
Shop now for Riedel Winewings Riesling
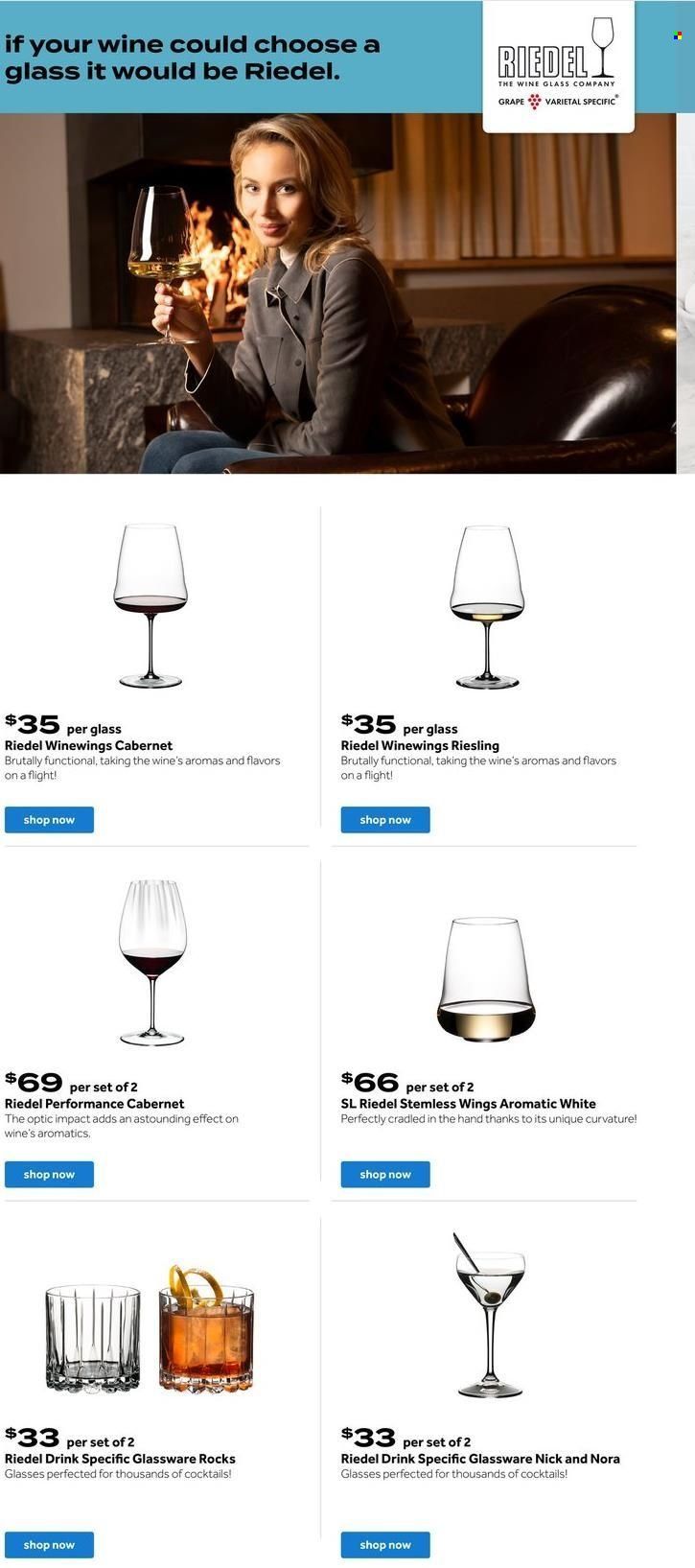[385, 820]
